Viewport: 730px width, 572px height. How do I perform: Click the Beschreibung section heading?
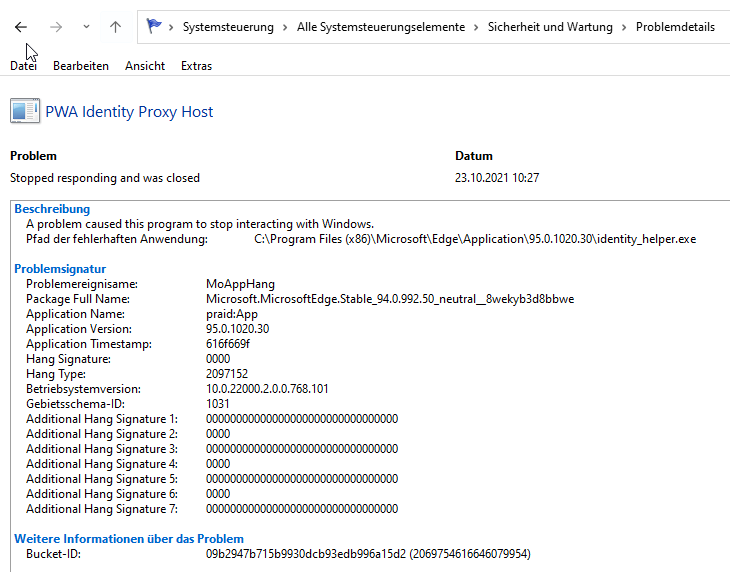pyautogui.click(x=52, y=209)
